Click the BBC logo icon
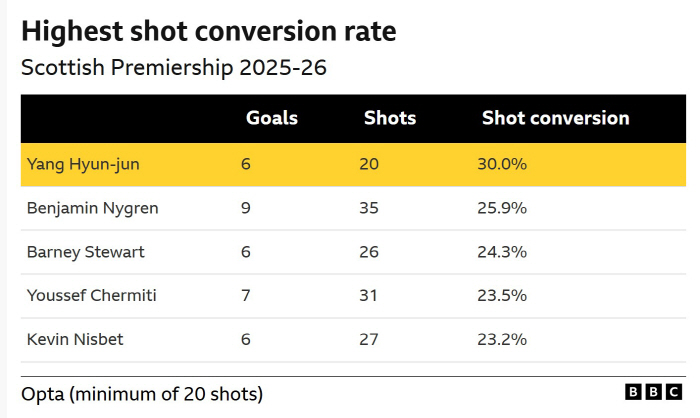Viewport: 700px width, 418px height. [x=655, y=393]
